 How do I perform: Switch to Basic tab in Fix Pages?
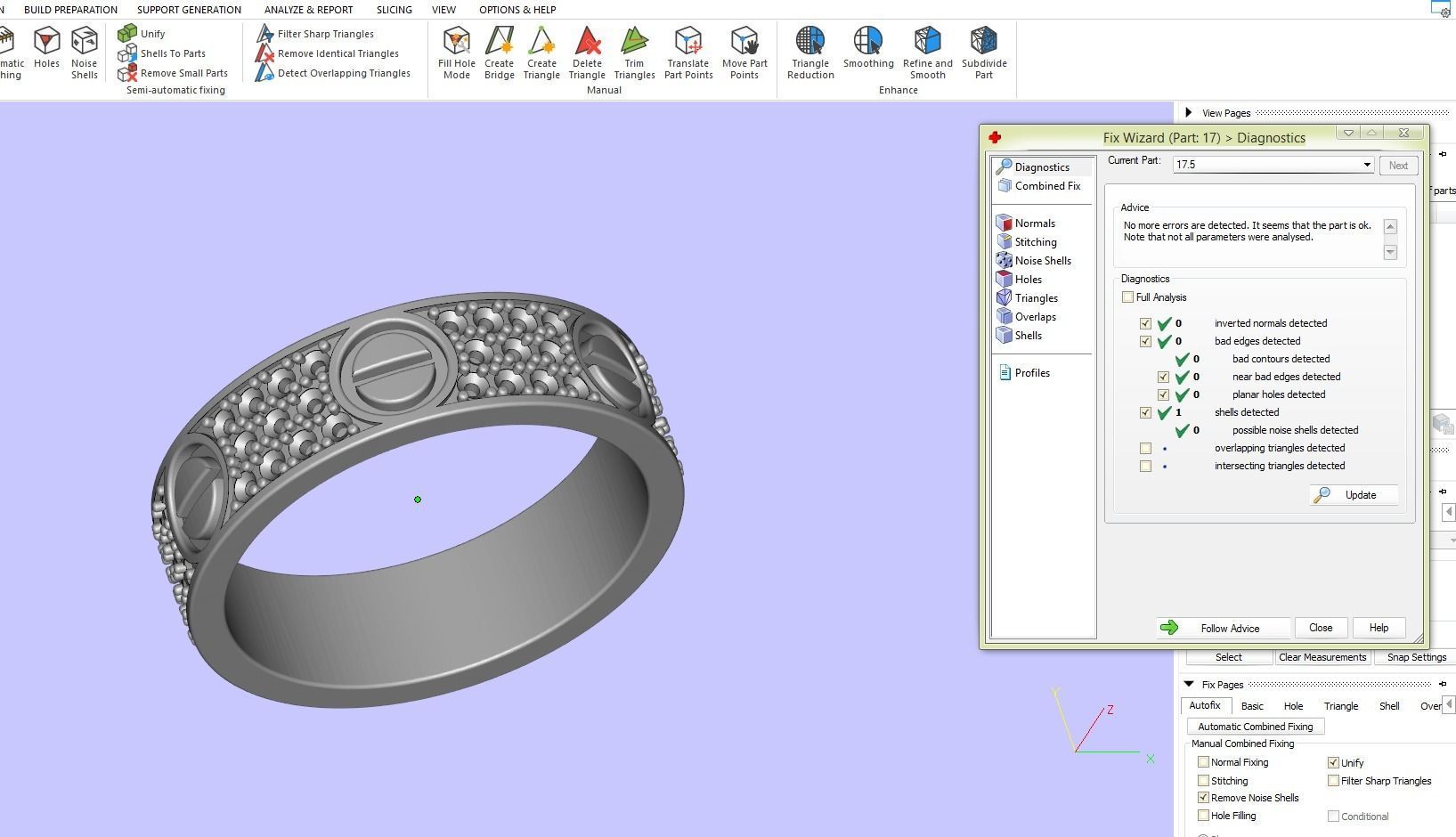pos(1252,706)
